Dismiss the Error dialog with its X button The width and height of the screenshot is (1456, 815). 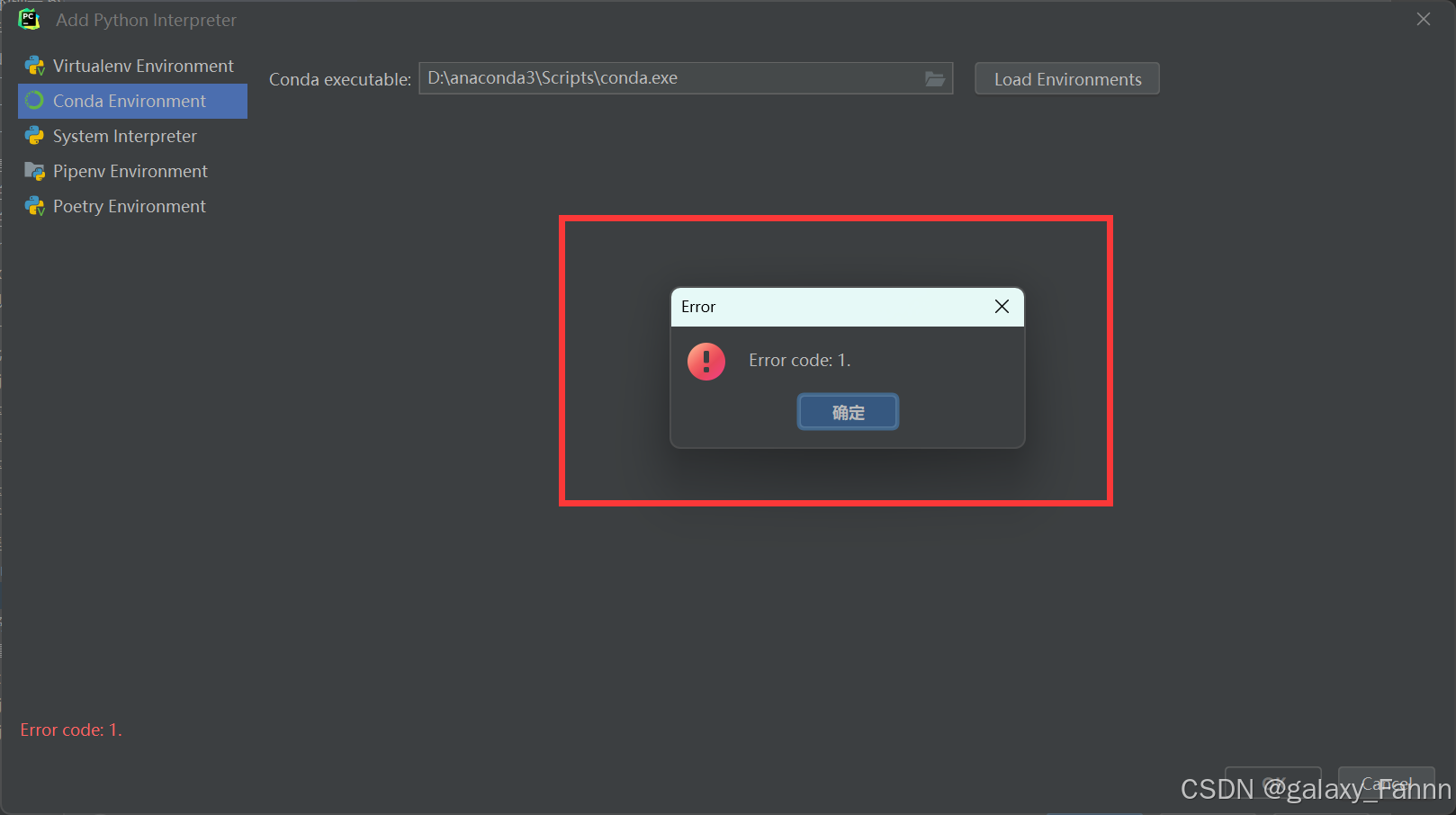(1001, 306)
